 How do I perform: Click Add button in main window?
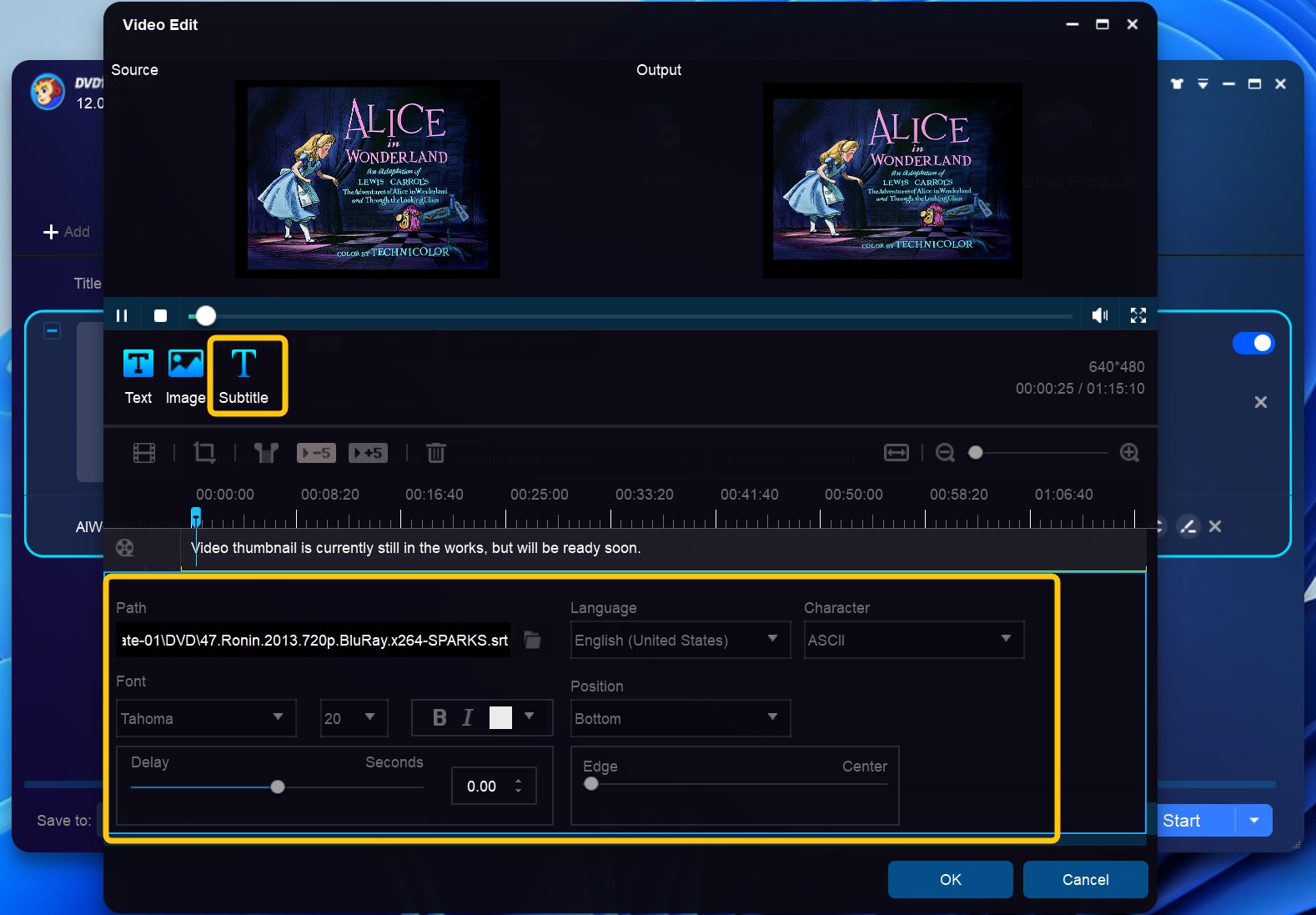pos(67,232)
